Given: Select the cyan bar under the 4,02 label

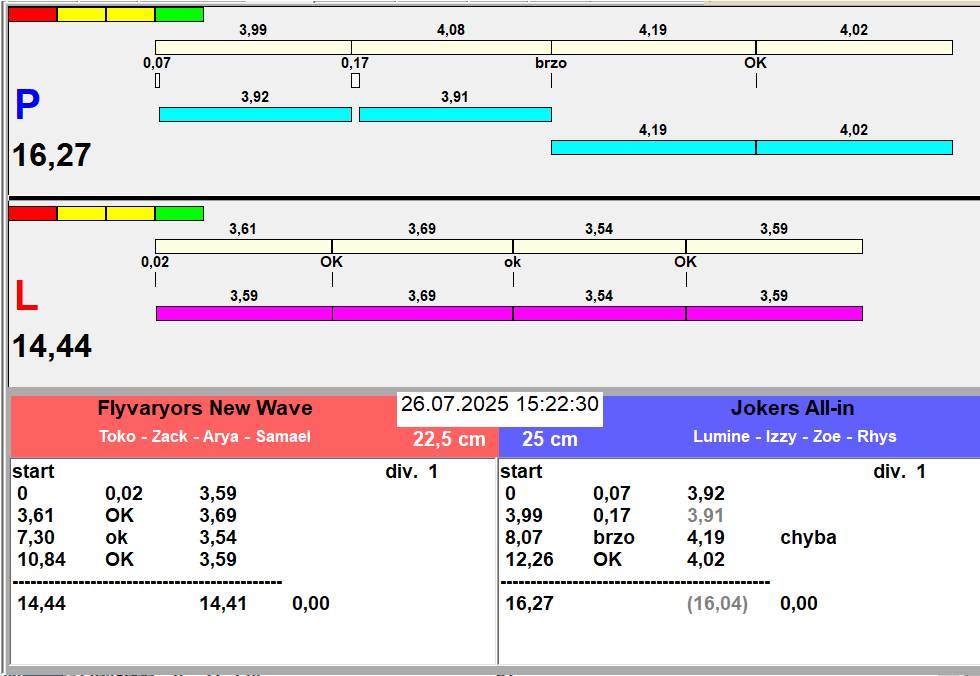Looking at the screenshot, I should (x=854, y=147).
